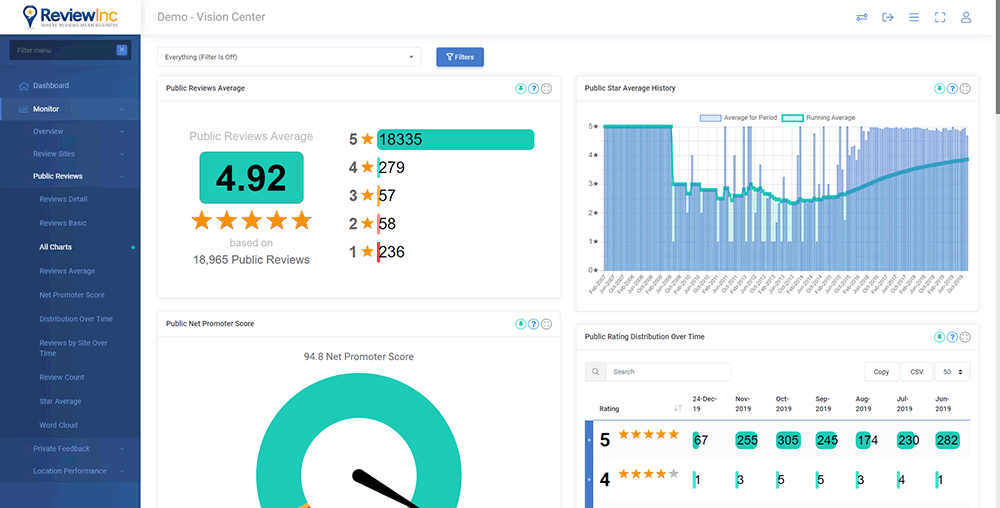Open Reviews Detail in sidebar
Screen dimensions: 1000x508
pyautogui.click(x=63, y=199)
